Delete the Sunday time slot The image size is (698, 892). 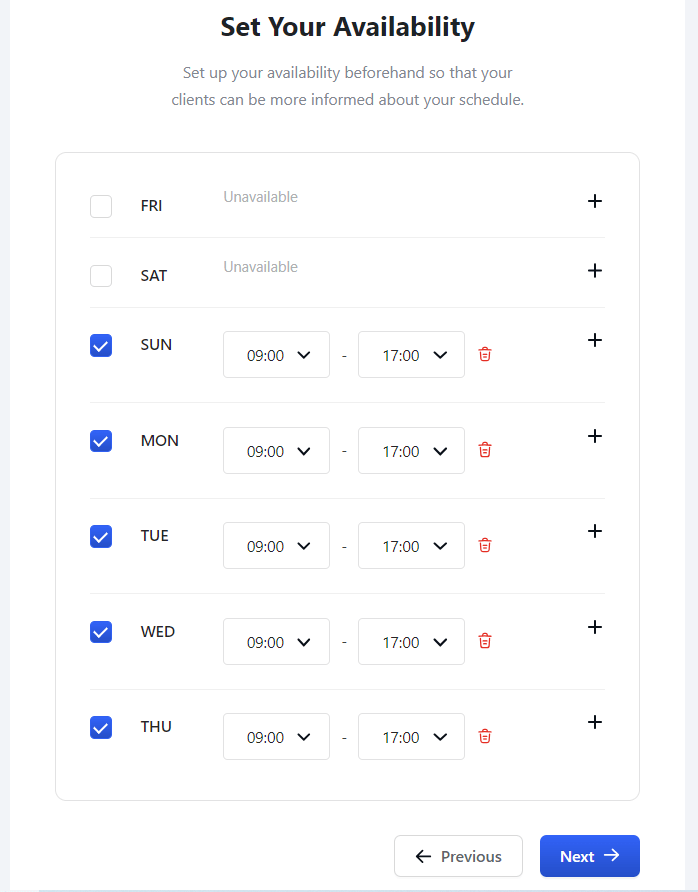pos(485,354)
